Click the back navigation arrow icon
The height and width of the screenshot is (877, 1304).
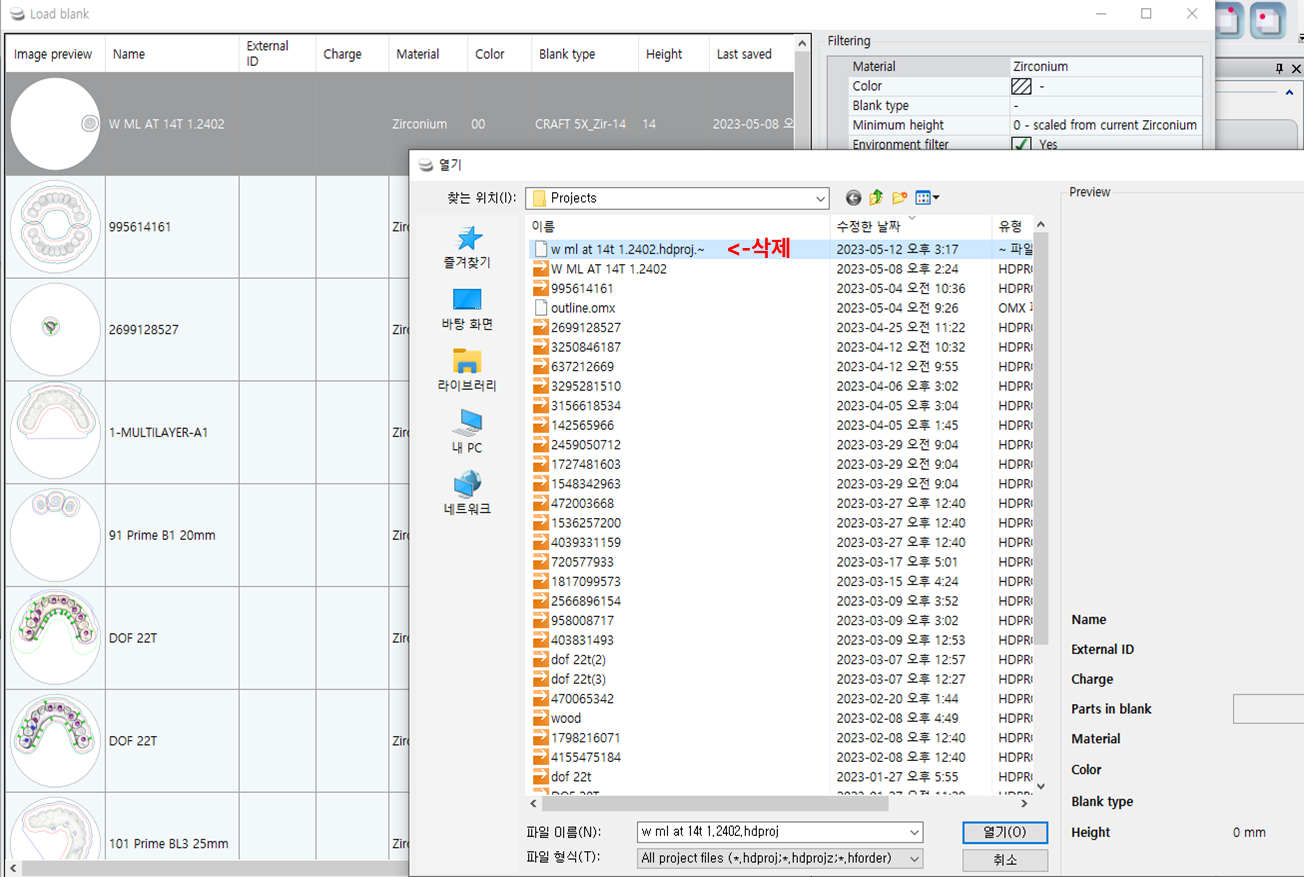pyautogui.click(x=853, y=198)
